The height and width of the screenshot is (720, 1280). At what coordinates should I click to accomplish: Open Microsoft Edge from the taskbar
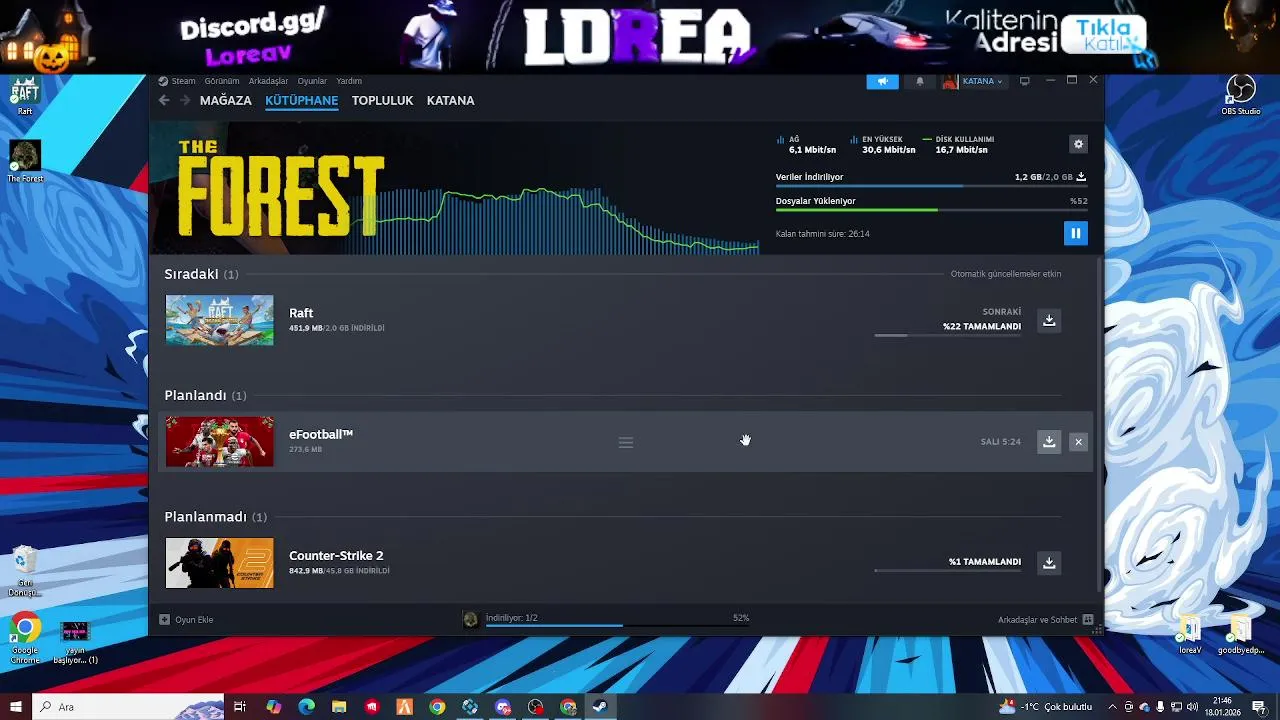(x=306, y=707)
